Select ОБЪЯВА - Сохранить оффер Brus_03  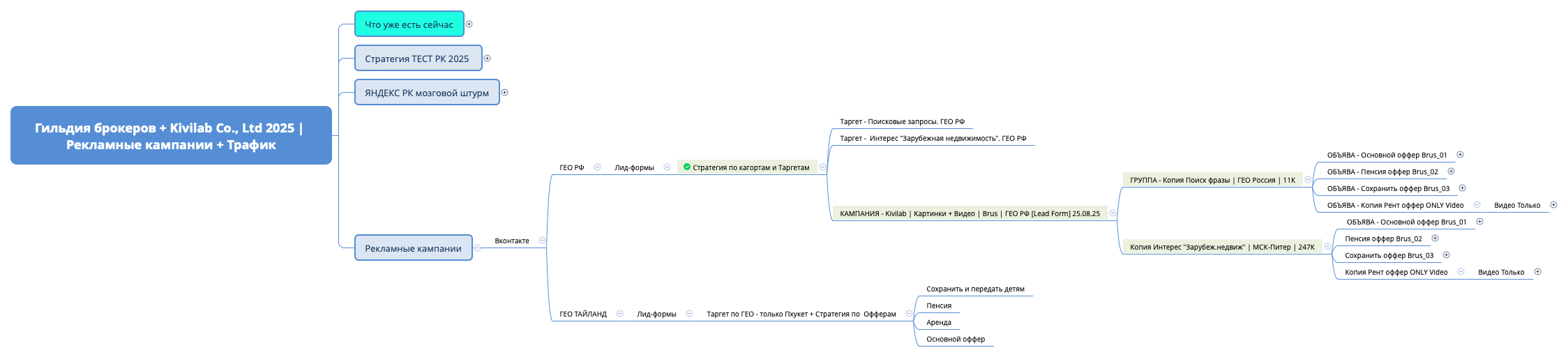pos(1388,188)
